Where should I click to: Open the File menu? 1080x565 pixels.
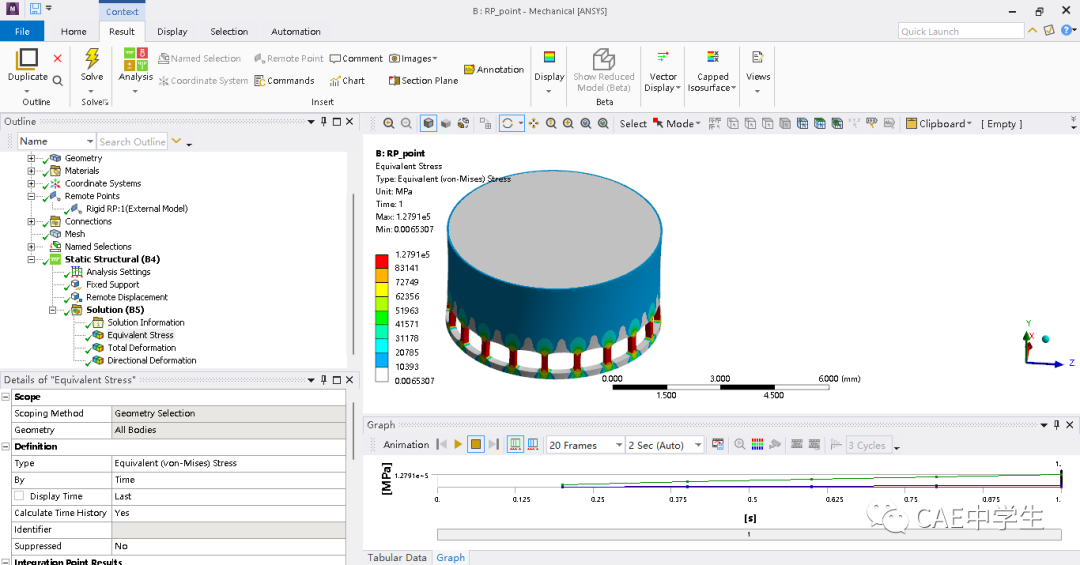pos(22,31)
